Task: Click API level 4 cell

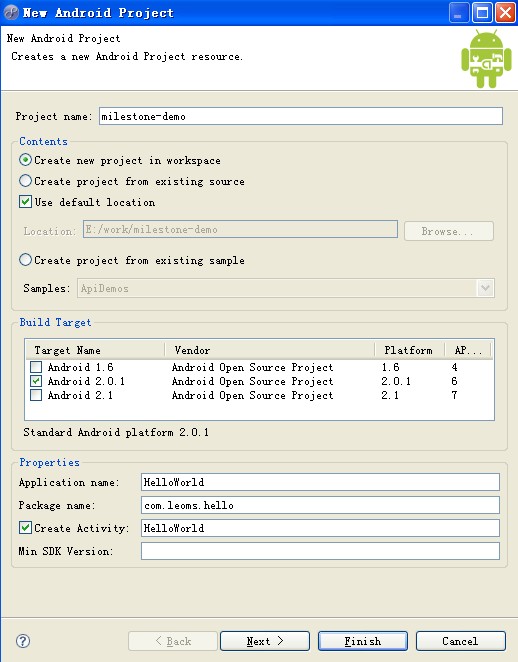Action: click(x=454, y=367)
